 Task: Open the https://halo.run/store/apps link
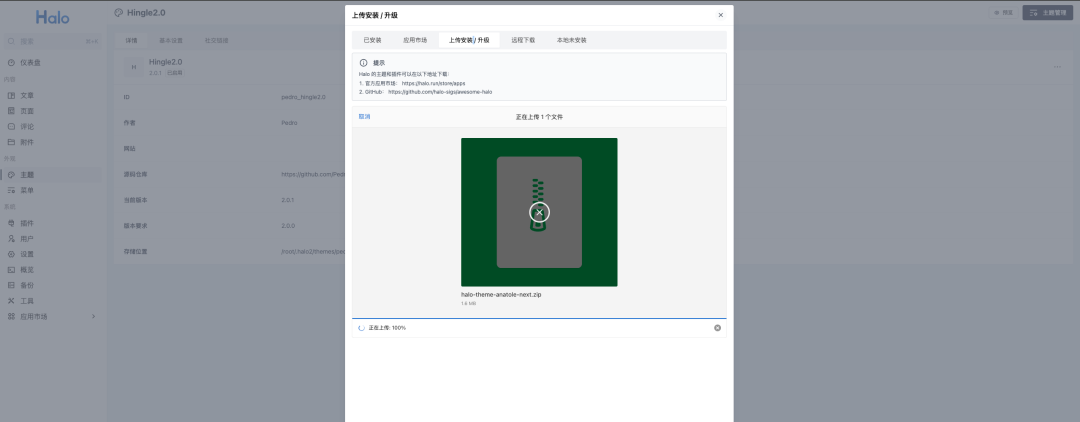pyautogui.click(x=433, y=83)
